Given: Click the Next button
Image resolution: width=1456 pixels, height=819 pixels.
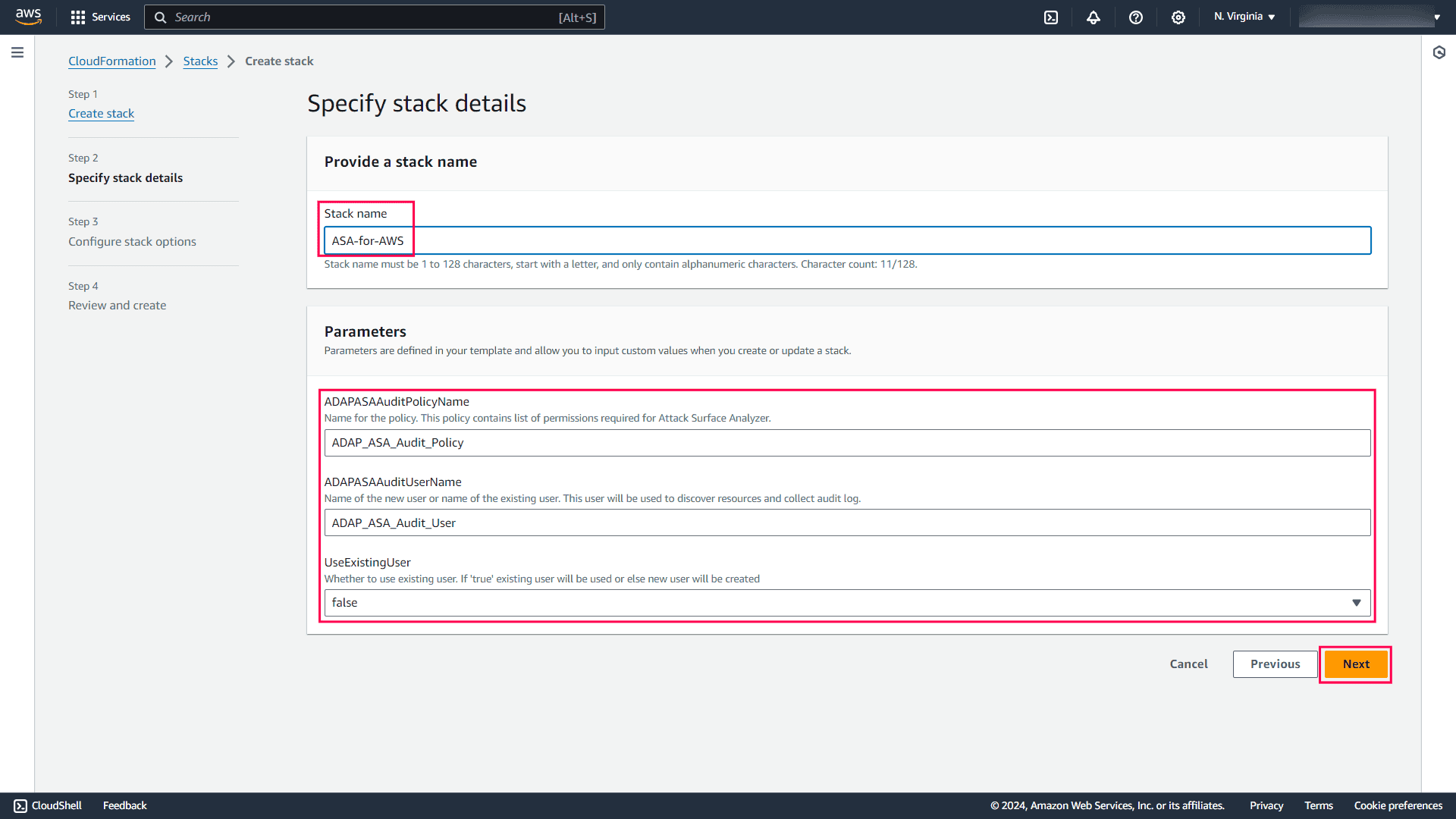Looking at the screenshot, I should tap(1355, 664).
